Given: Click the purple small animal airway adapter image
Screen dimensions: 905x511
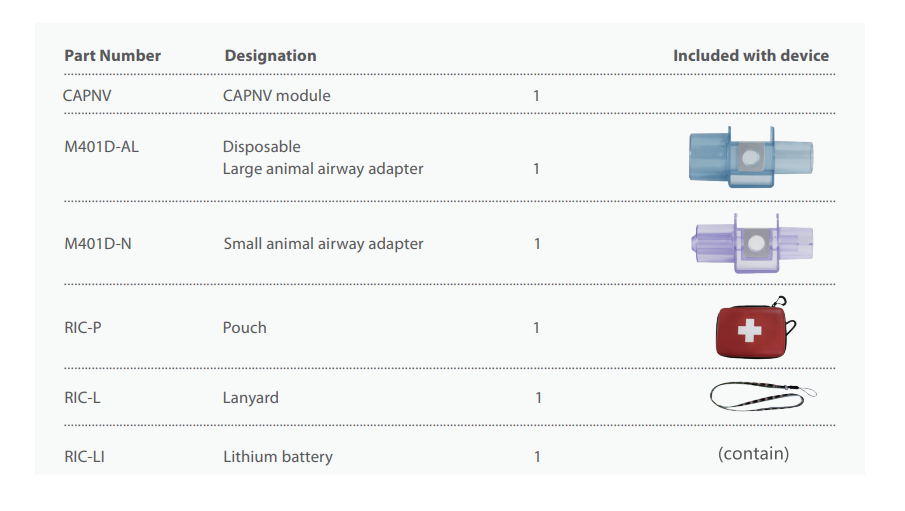Looking at the screenshot, I should click(753, 242).
